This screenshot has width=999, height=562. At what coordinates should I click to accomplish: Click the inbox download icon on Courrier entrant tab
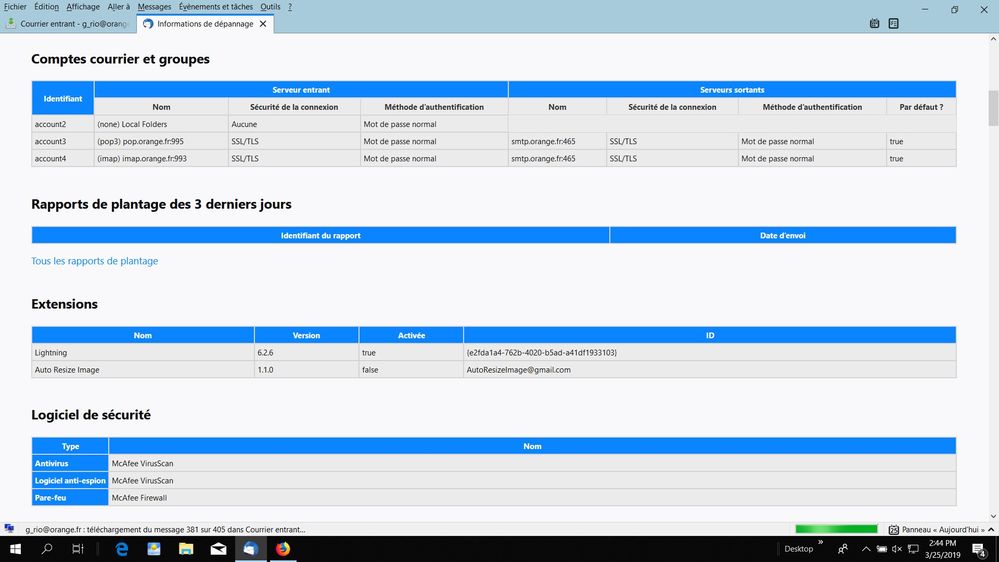point(11,23)
